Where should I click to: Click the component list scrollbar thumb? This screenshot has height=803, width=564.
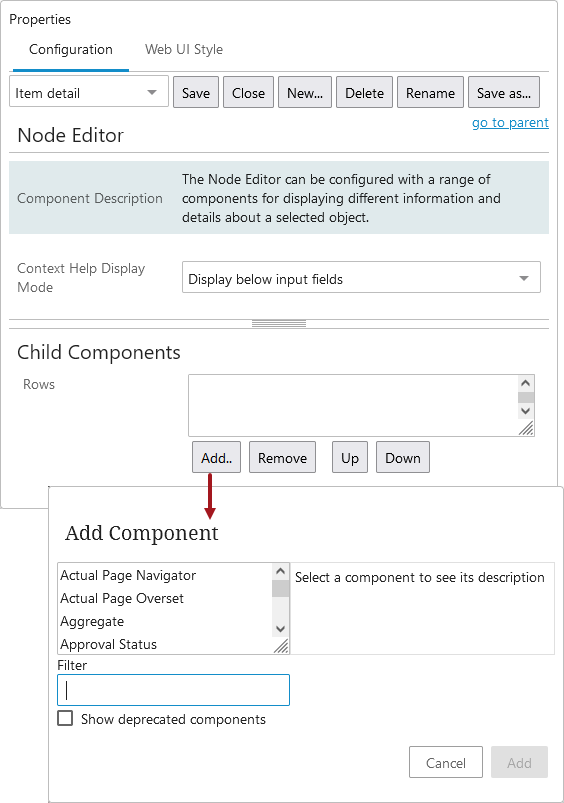280,588
